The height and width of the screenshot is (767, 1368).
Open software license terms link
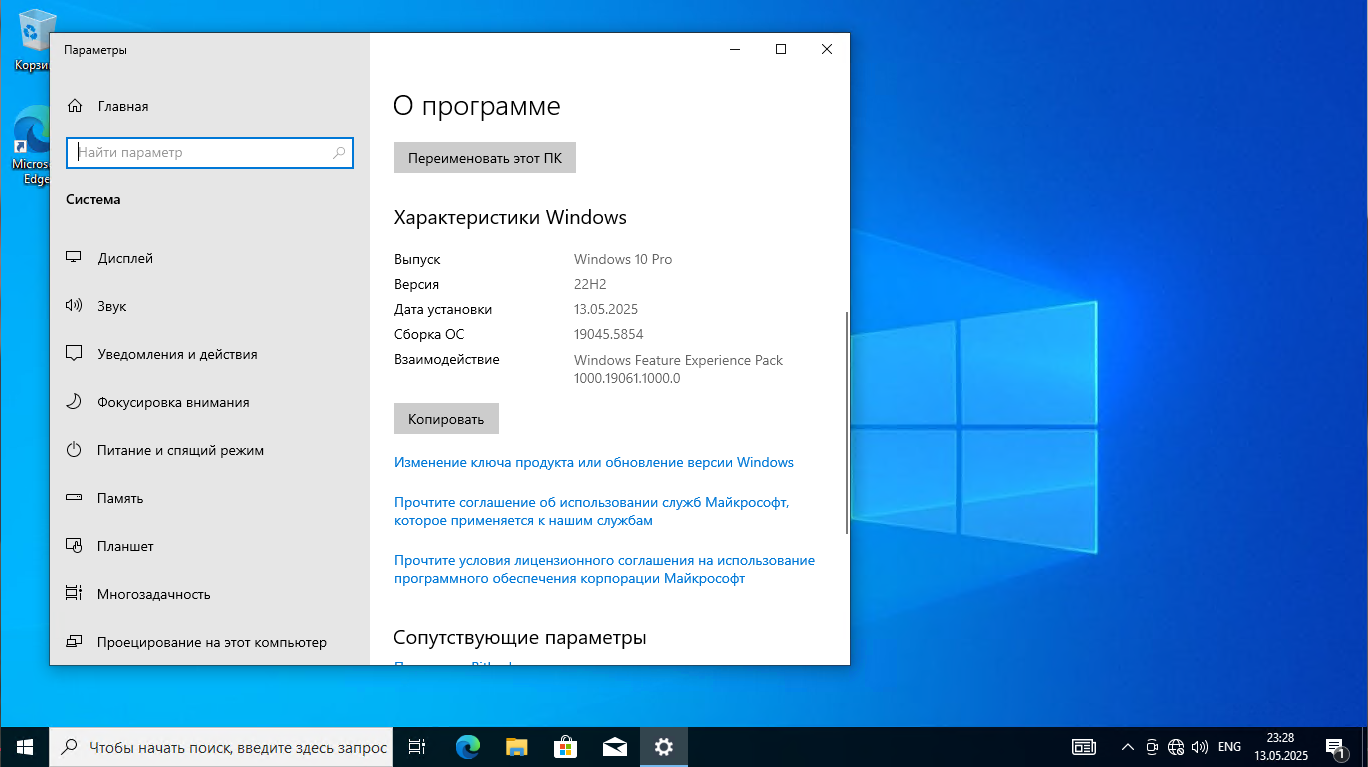coord(604,569)
